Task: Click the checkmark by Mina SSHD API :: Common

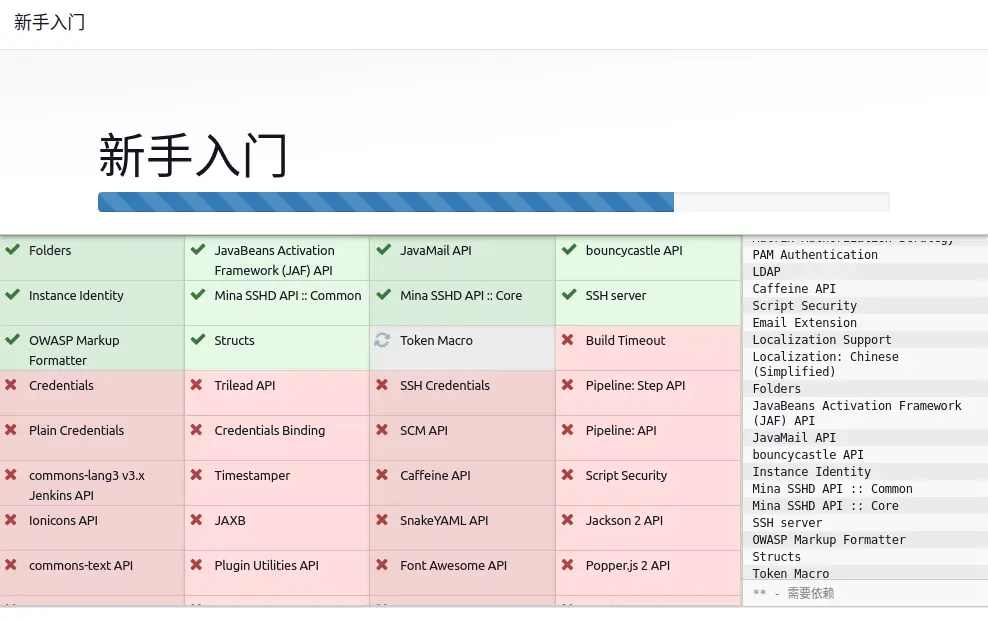Action: pos(198,294)
